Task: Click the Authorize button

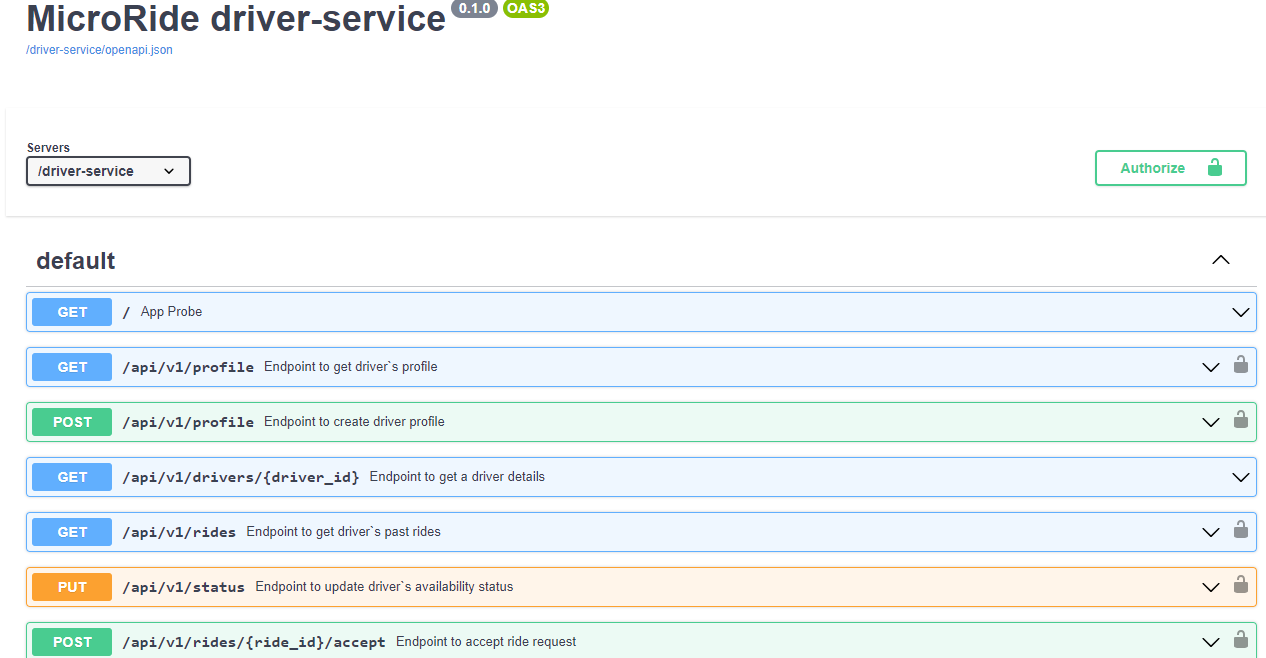Action: [1171, 168]
